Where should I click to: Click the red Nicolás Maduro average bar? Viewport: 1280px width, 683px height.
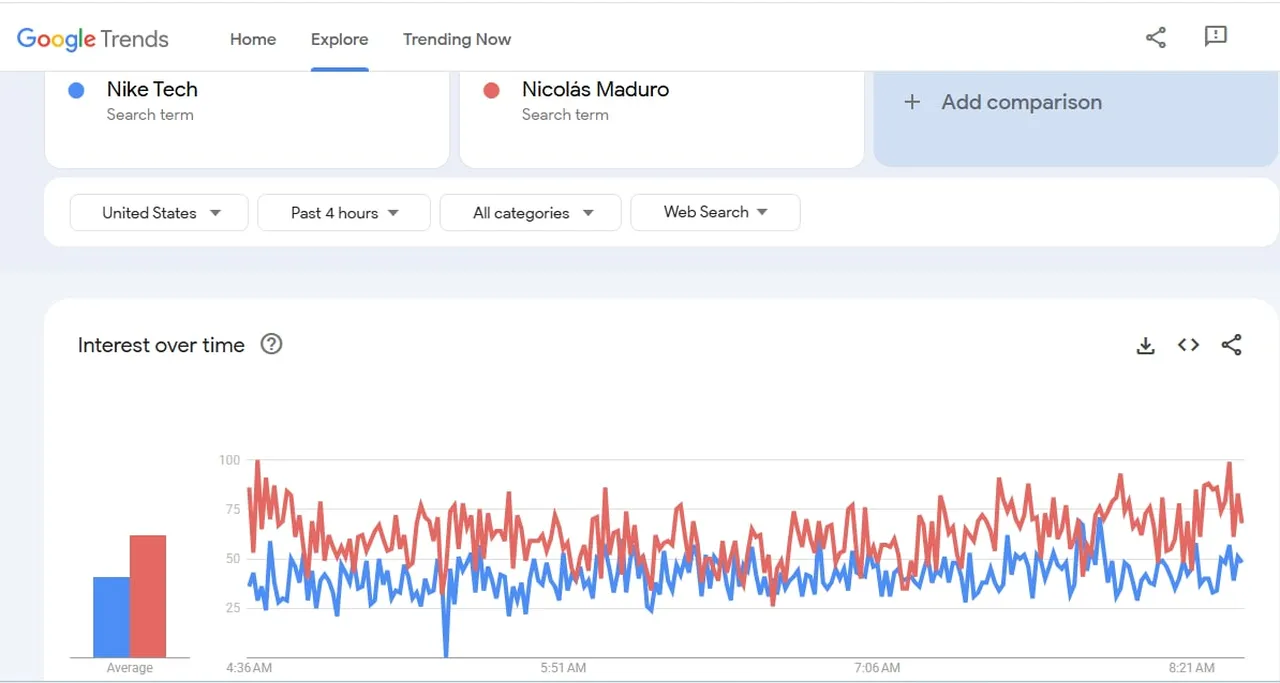(148, 597)
